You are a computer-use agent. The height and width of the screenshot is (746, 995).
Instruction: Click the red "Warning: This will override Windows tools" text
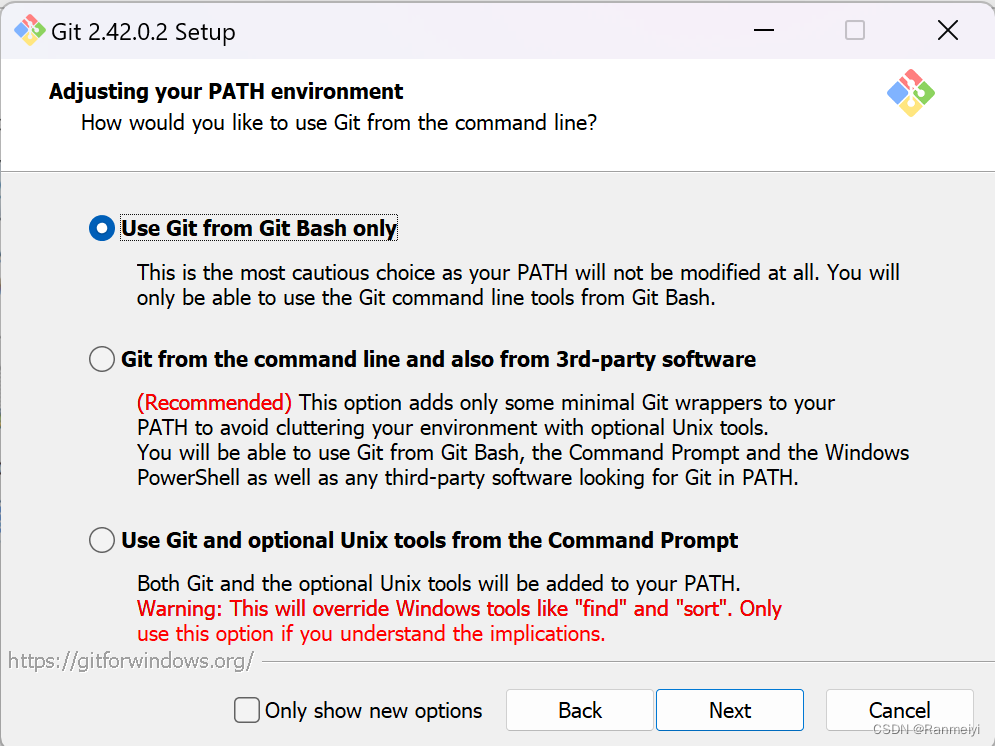coord(459,608)
